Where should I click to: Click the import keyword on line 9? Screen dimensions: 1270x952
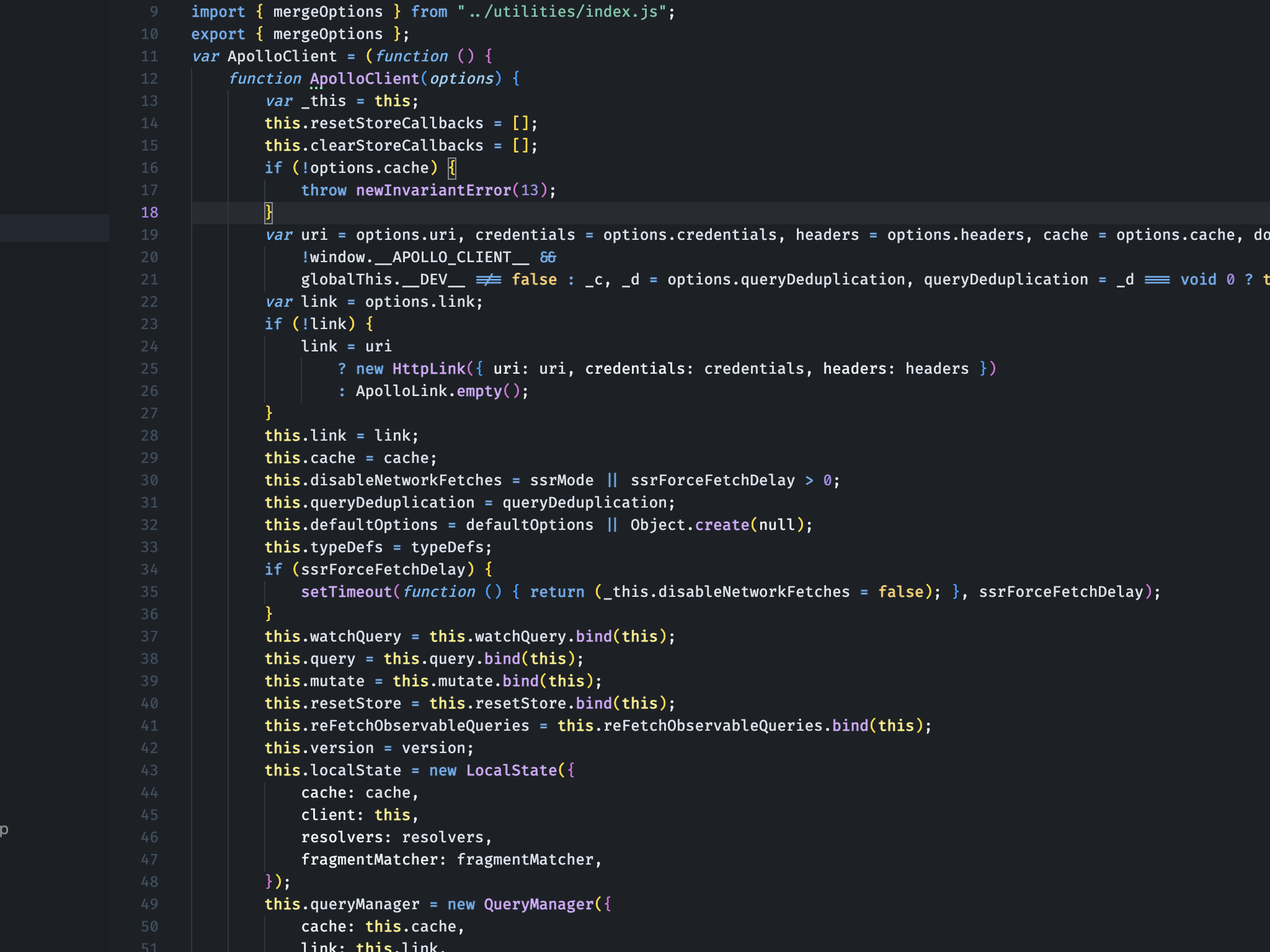218,12
